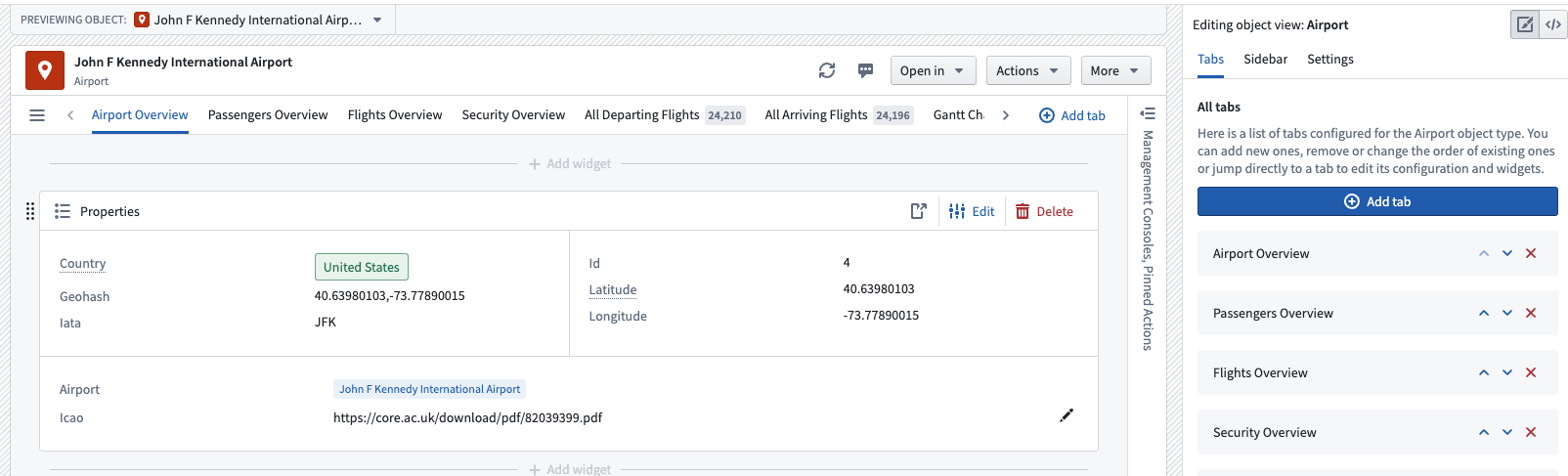Remove Airport Overview tab

click(x=1531, y=253)
